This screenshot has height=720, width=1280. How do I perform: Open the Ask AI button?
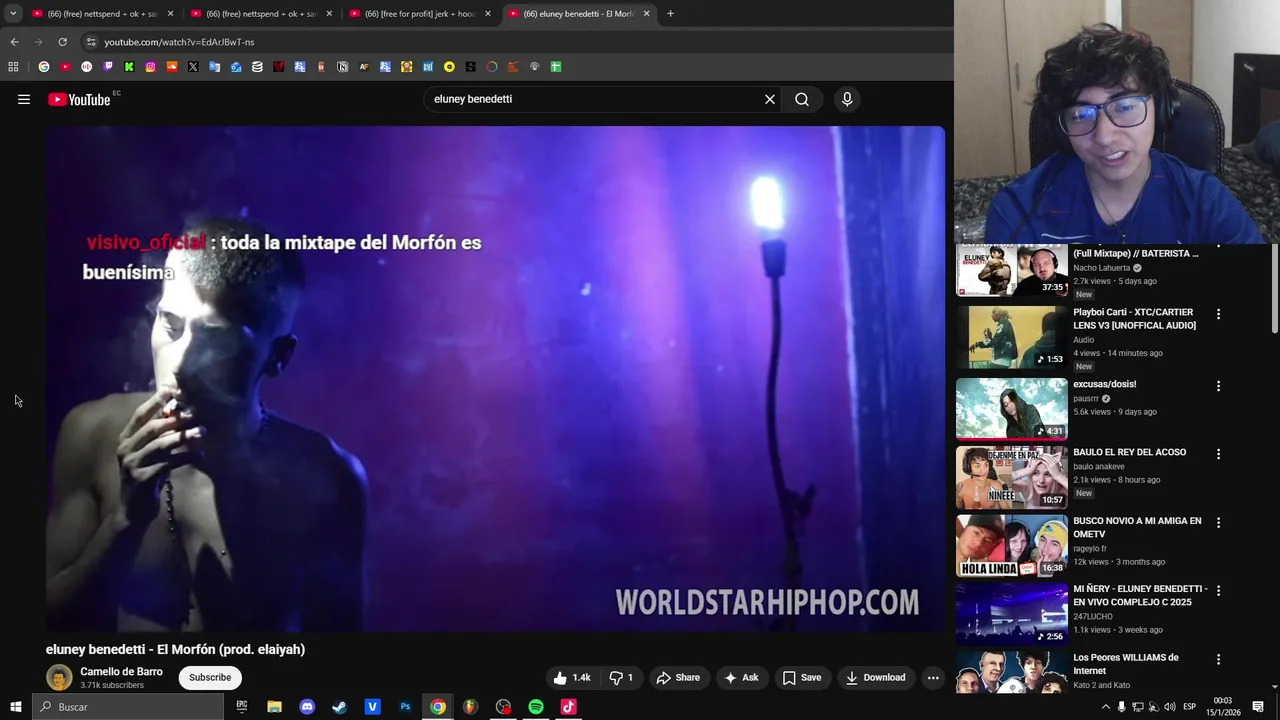click(741, 677)
